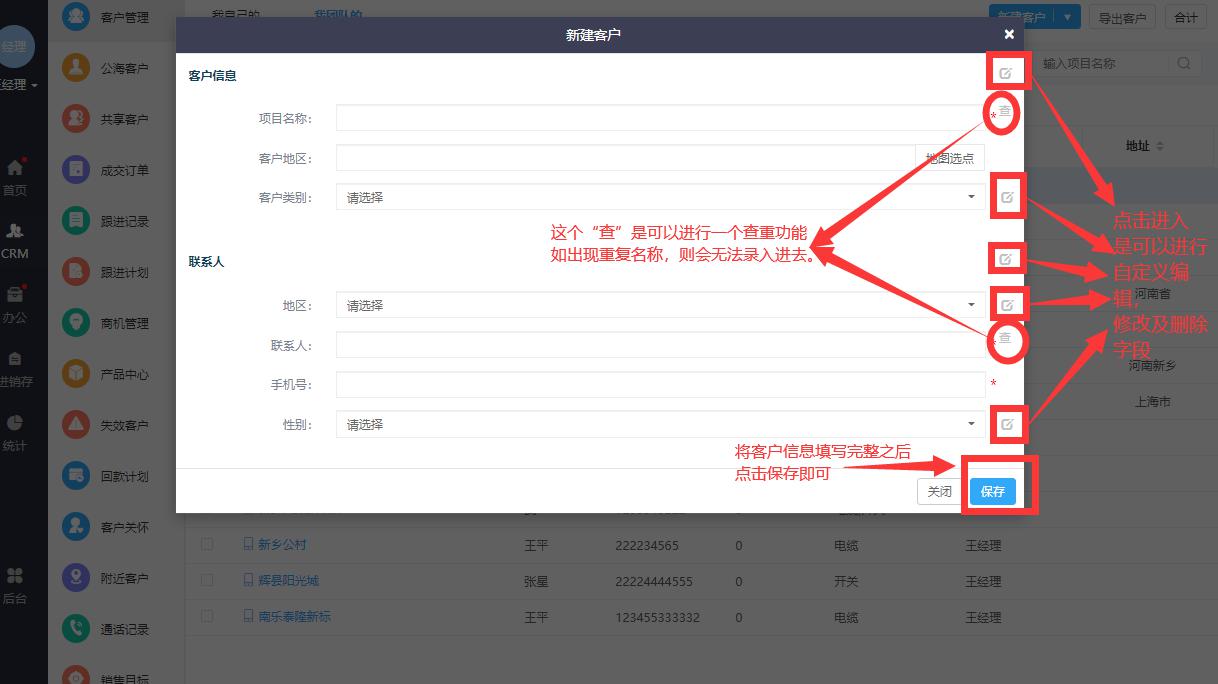Click the 河南新乡 address cell
The width and height of the screenshot is (1218, 684).
(1152, 365)
